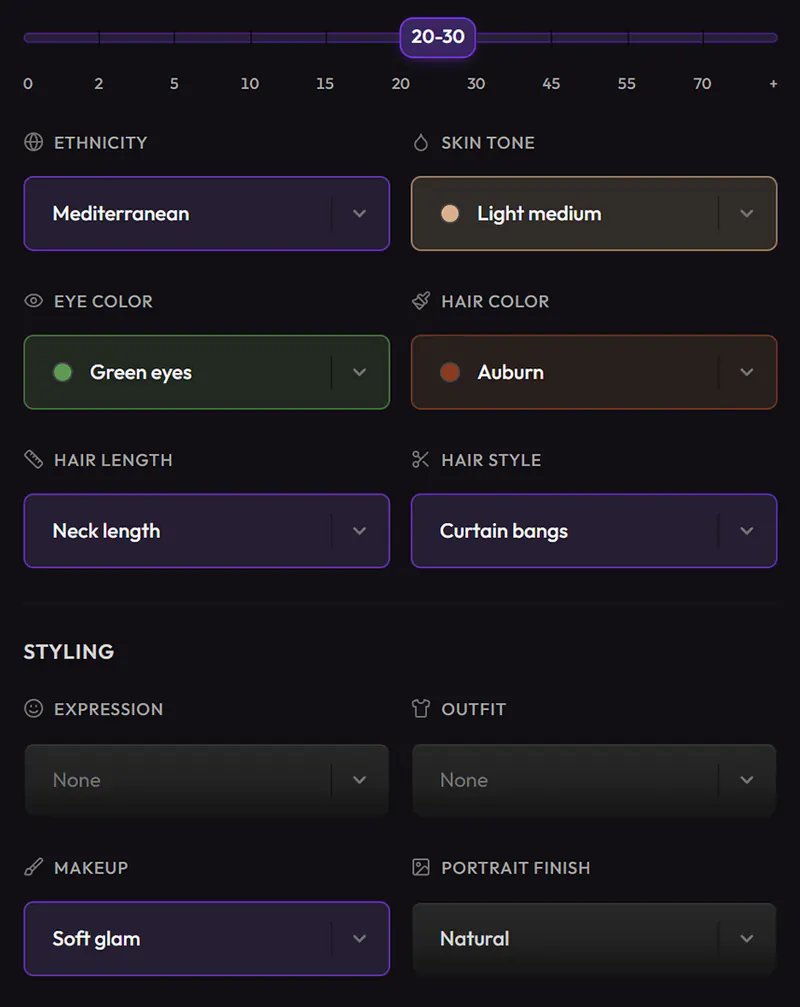Click the chevron in the Expression None field
This screenshot has width=800, height=1007.
pyautogui.click(x=360, y=780)
